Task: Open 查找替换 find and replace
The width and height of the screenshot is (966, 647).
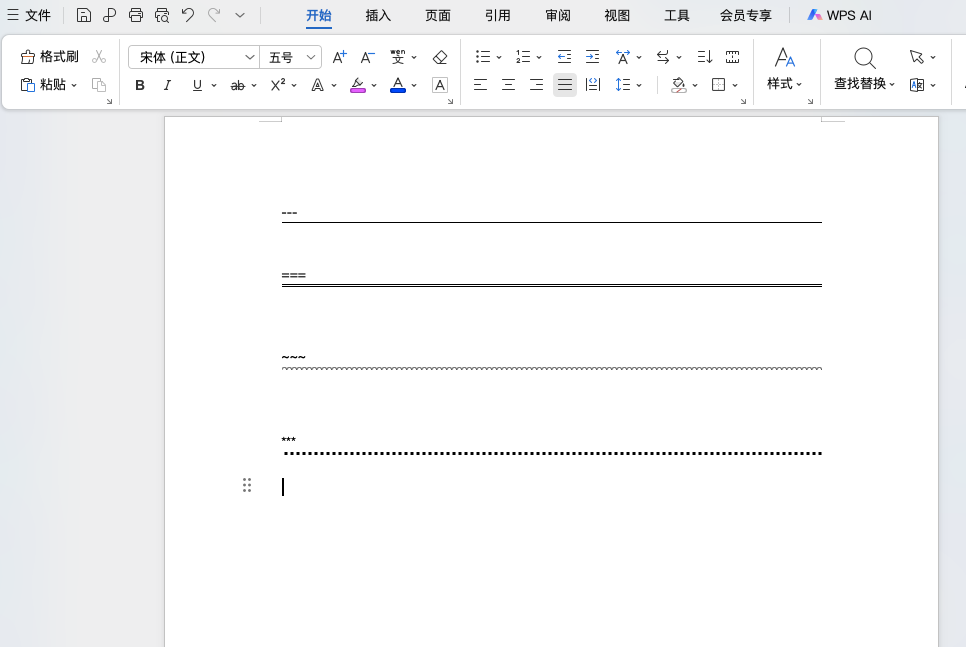Action: click(864, 68)
